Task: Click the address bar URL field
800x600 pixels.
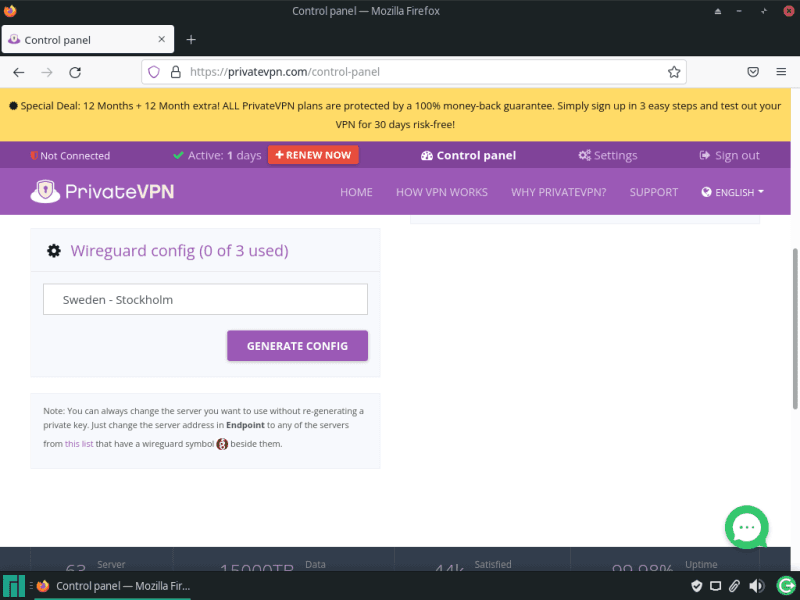Action: [420, 72]
